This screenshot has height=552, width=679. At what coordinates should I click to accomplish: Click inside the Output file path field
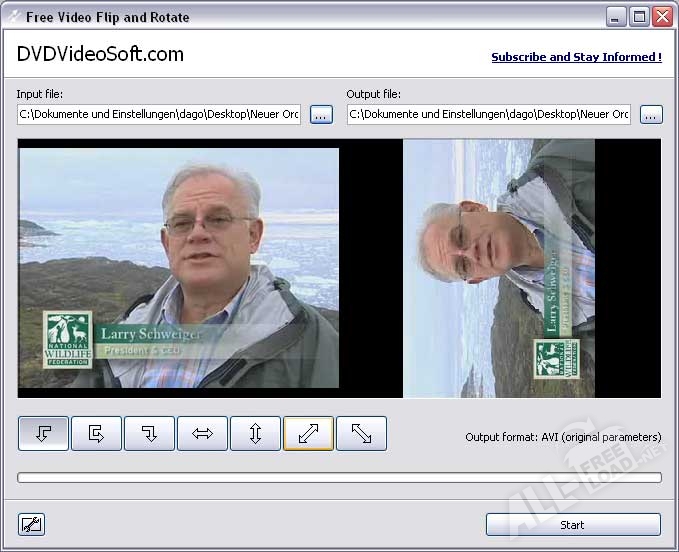[x=489, y=115]
